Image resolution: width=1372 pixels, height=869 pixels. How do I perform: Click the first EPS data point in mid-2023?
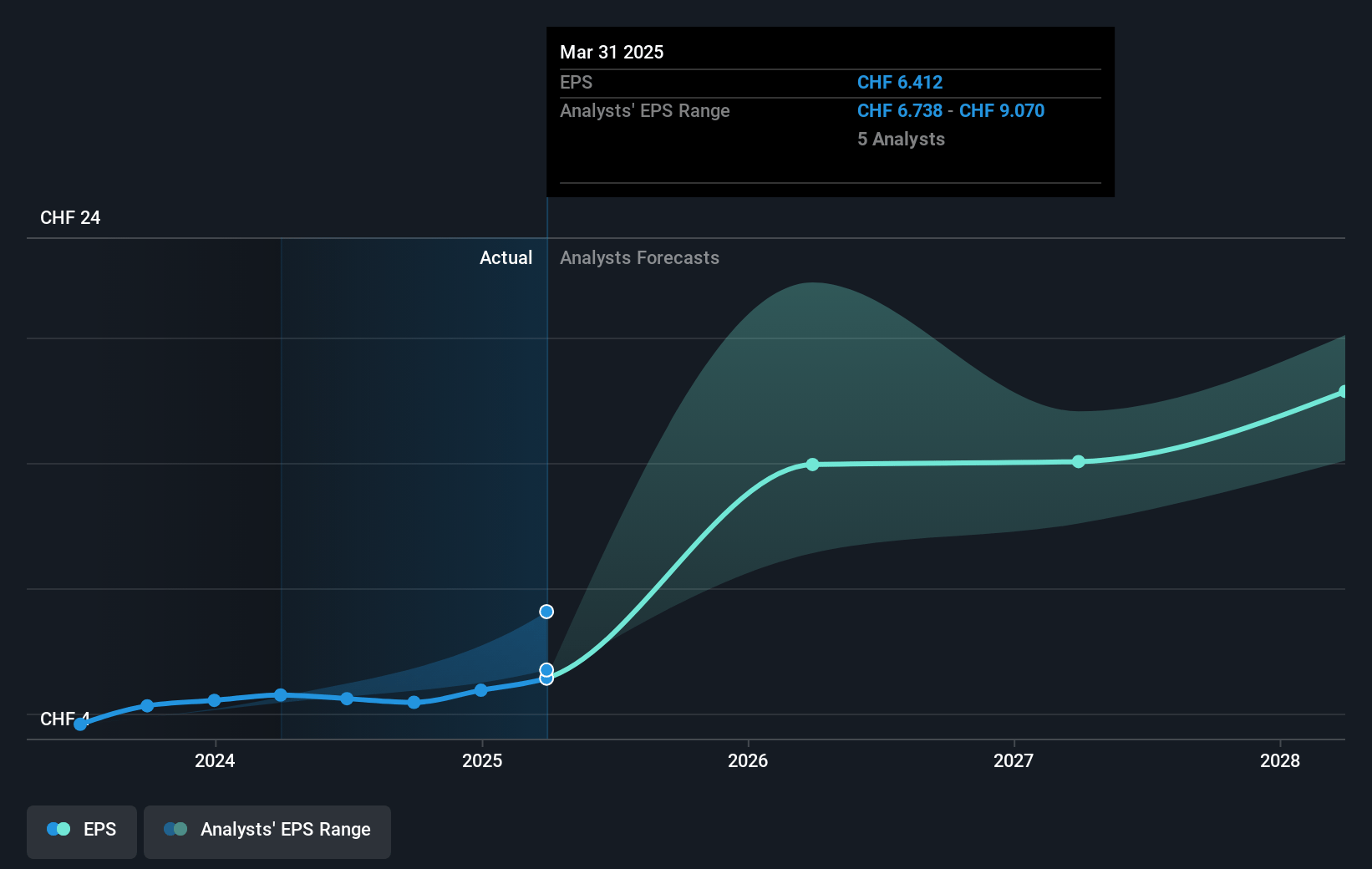(x=80, y=724)
